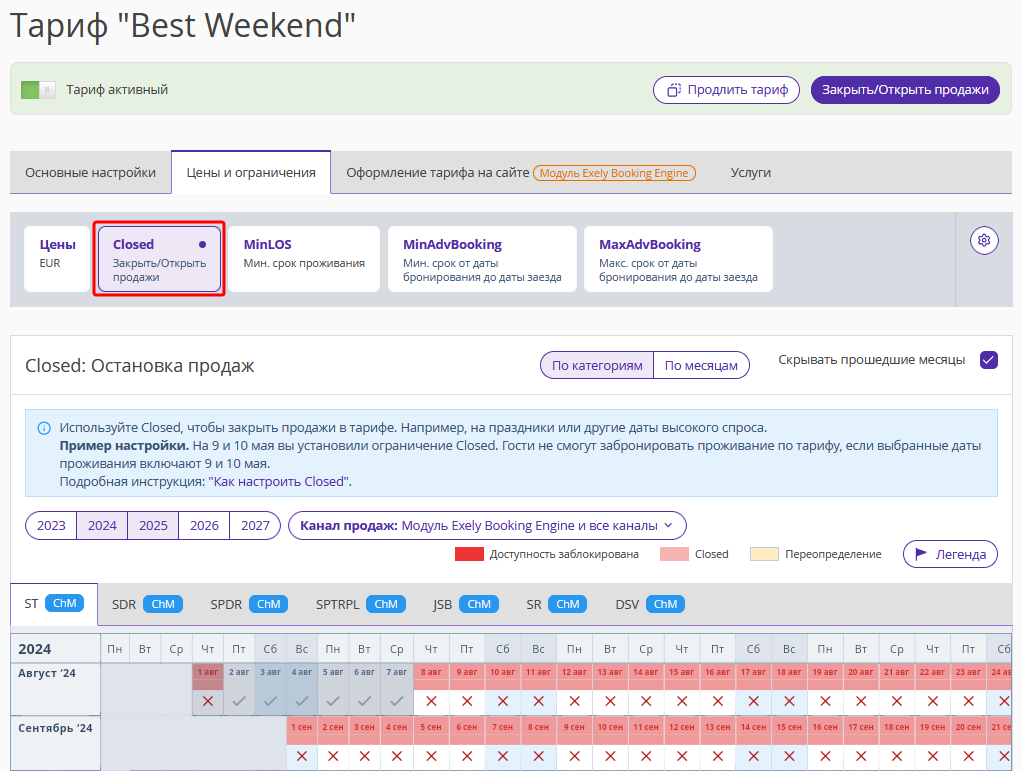Click the X mark under 1 сен
Screen dimensions: 1023x771
point(301,756)
